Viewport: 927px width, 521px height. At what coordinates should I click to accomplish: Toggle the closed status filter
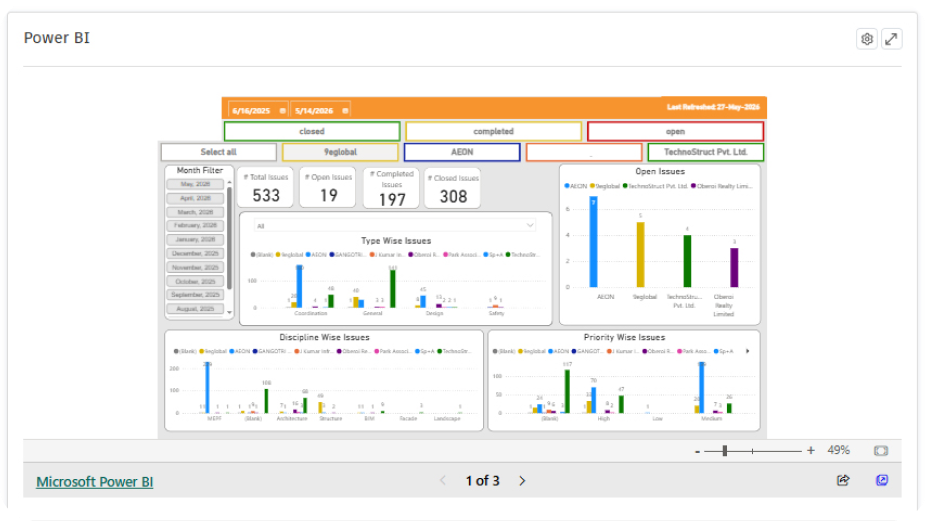coord(312,131)
